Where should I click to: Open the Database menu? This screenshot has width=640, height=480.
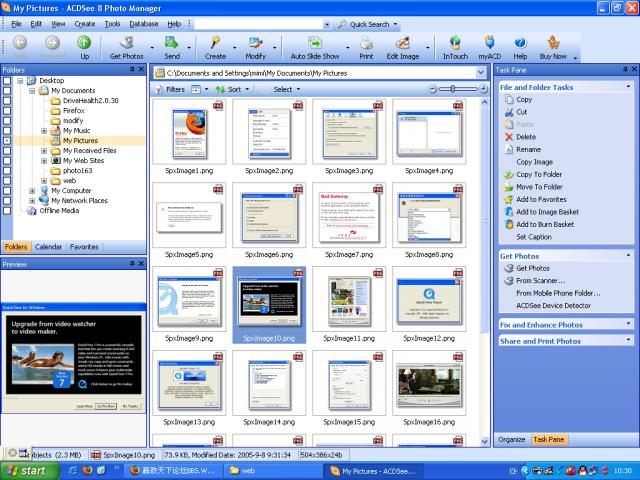point(144,24)
